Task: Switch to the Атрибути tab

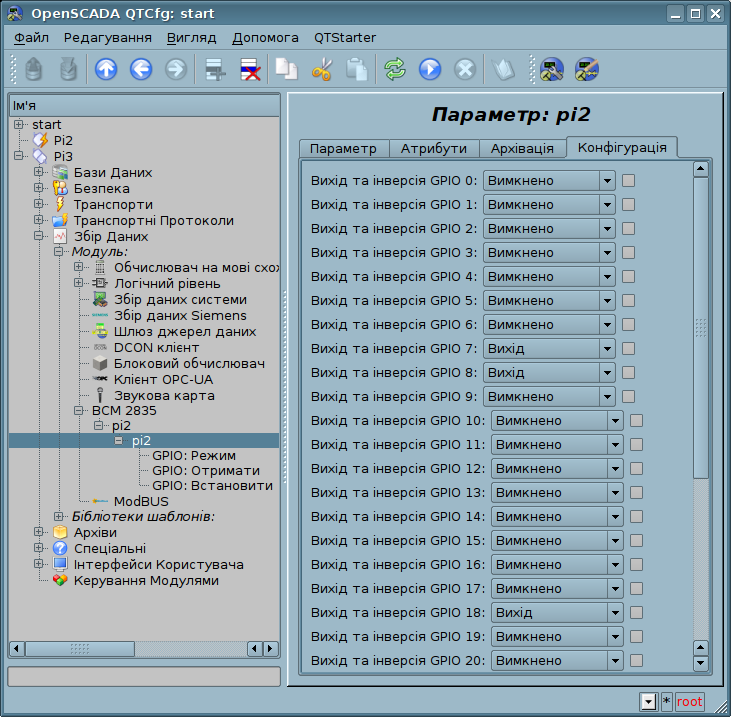Action: (x=434, y=149)
